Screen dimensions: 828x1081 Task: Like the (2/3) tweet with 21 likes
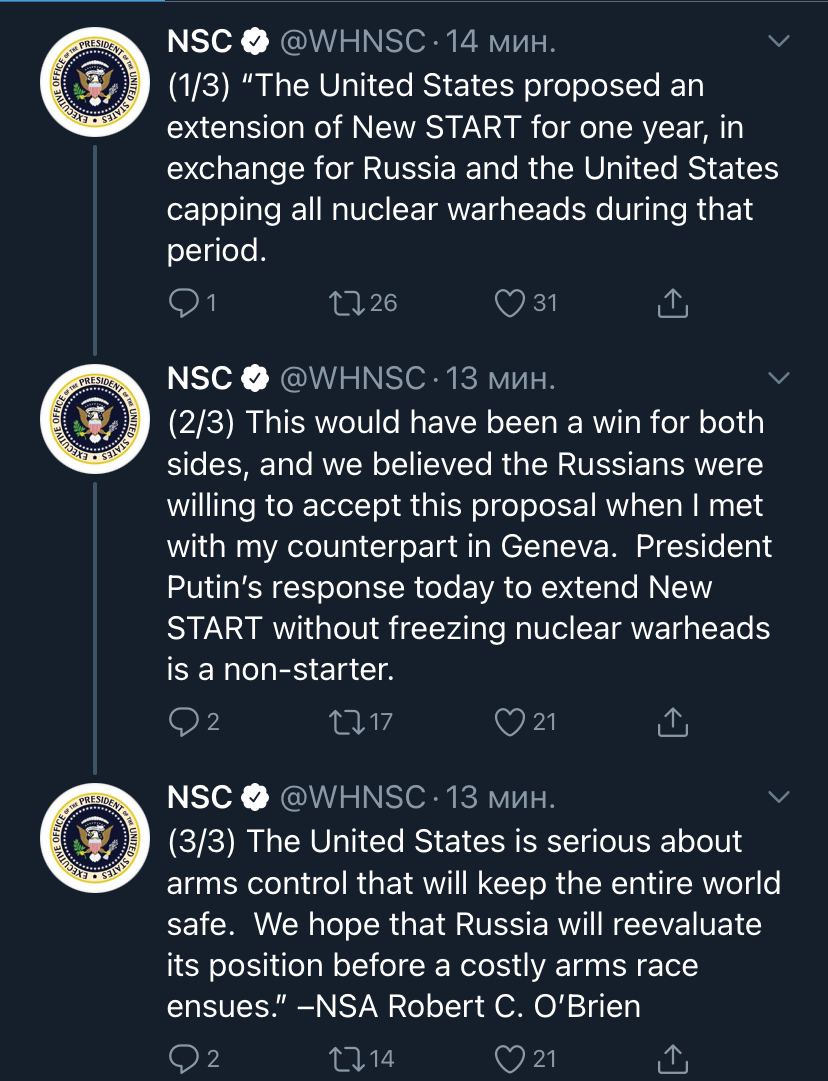tap(510, 722)
